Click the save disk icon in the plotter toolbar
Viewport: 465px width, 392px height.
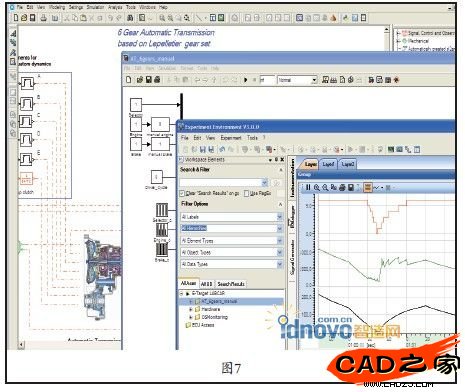tap(351, 188)
